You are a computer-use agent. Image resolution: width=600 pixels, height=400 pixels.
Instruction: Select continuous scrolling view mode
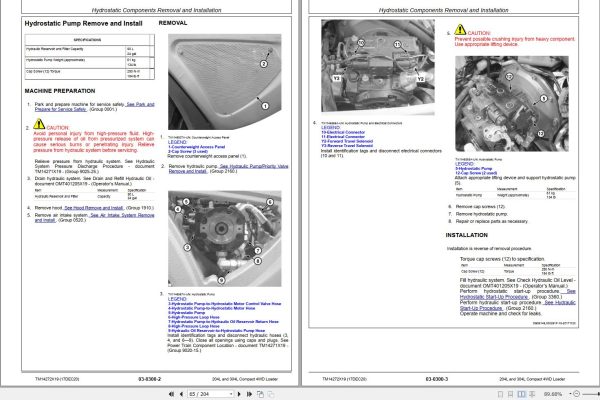tap(510, 394)
